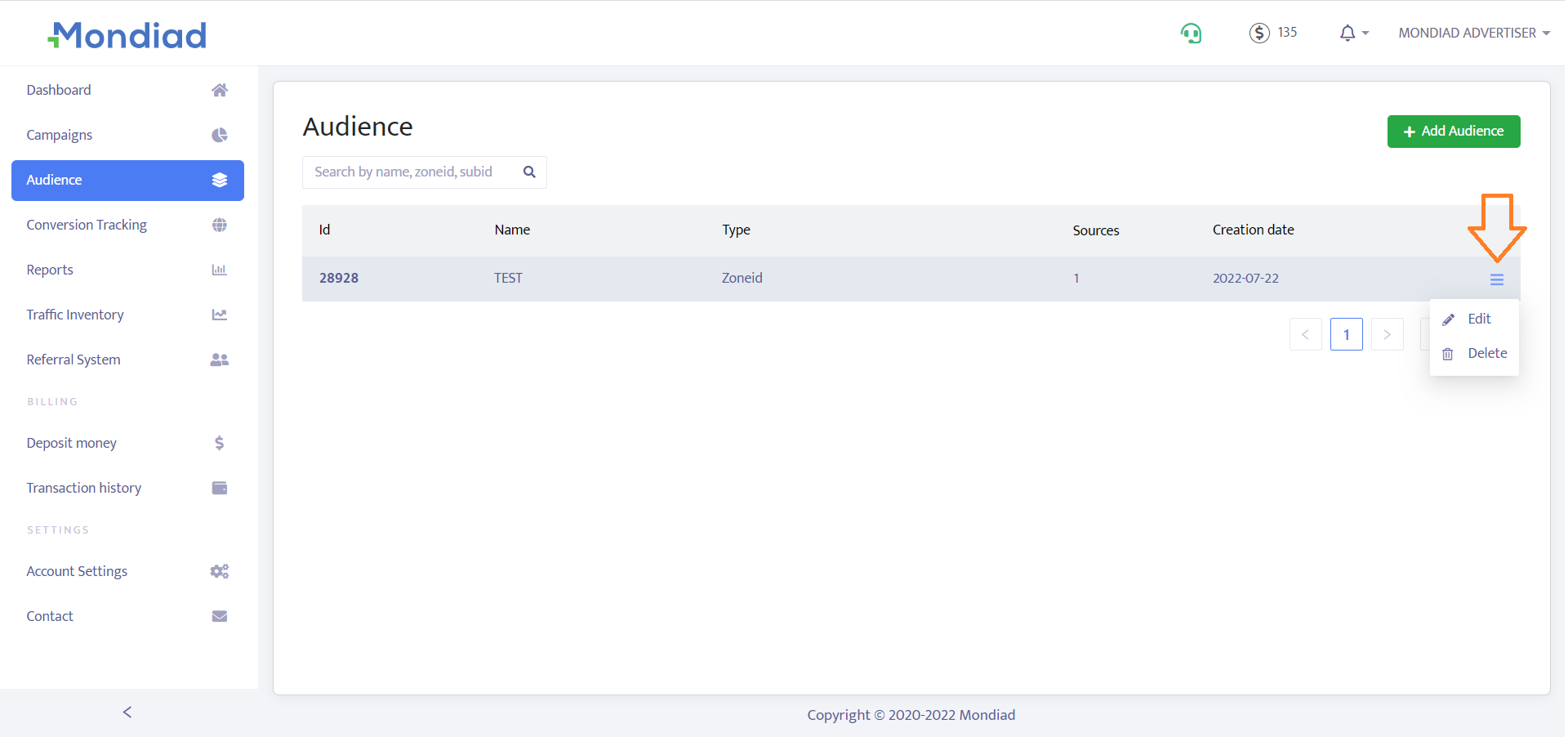Collapse the sidebar with the left chevron

[127, 712]
